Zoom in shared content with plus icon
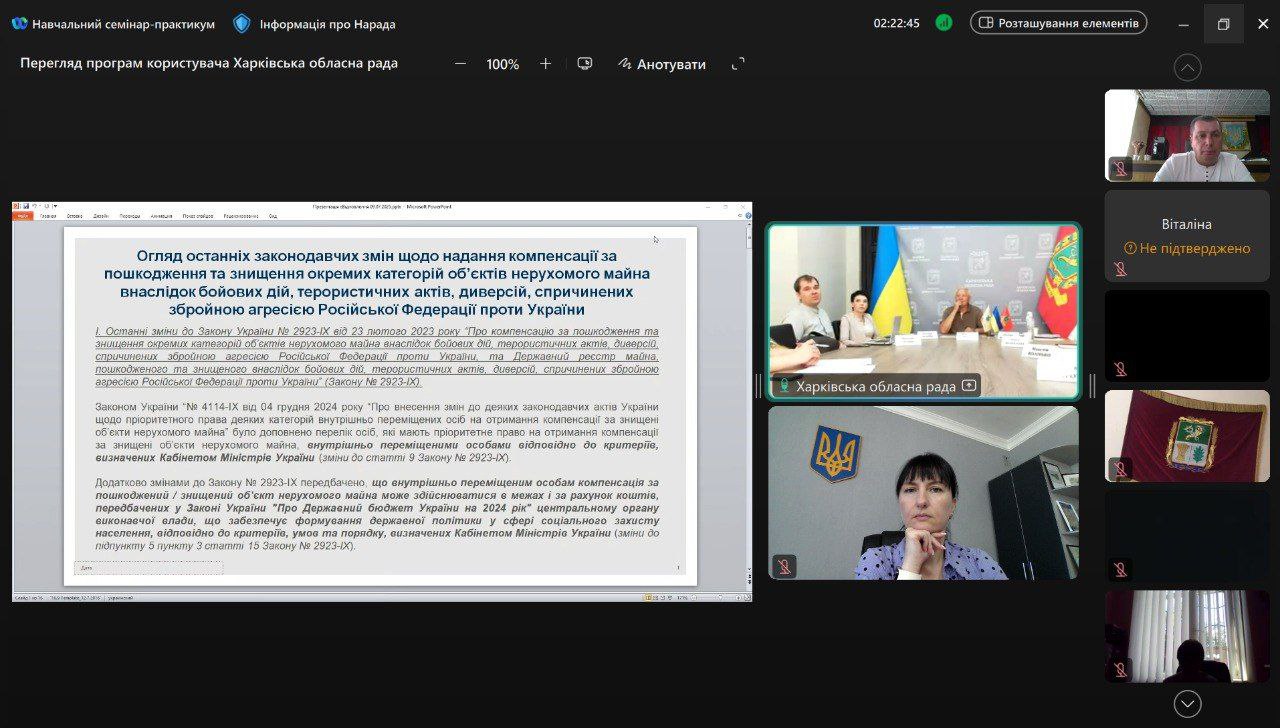The width and height of the screenshot is (1280, 728). point(545,64)
